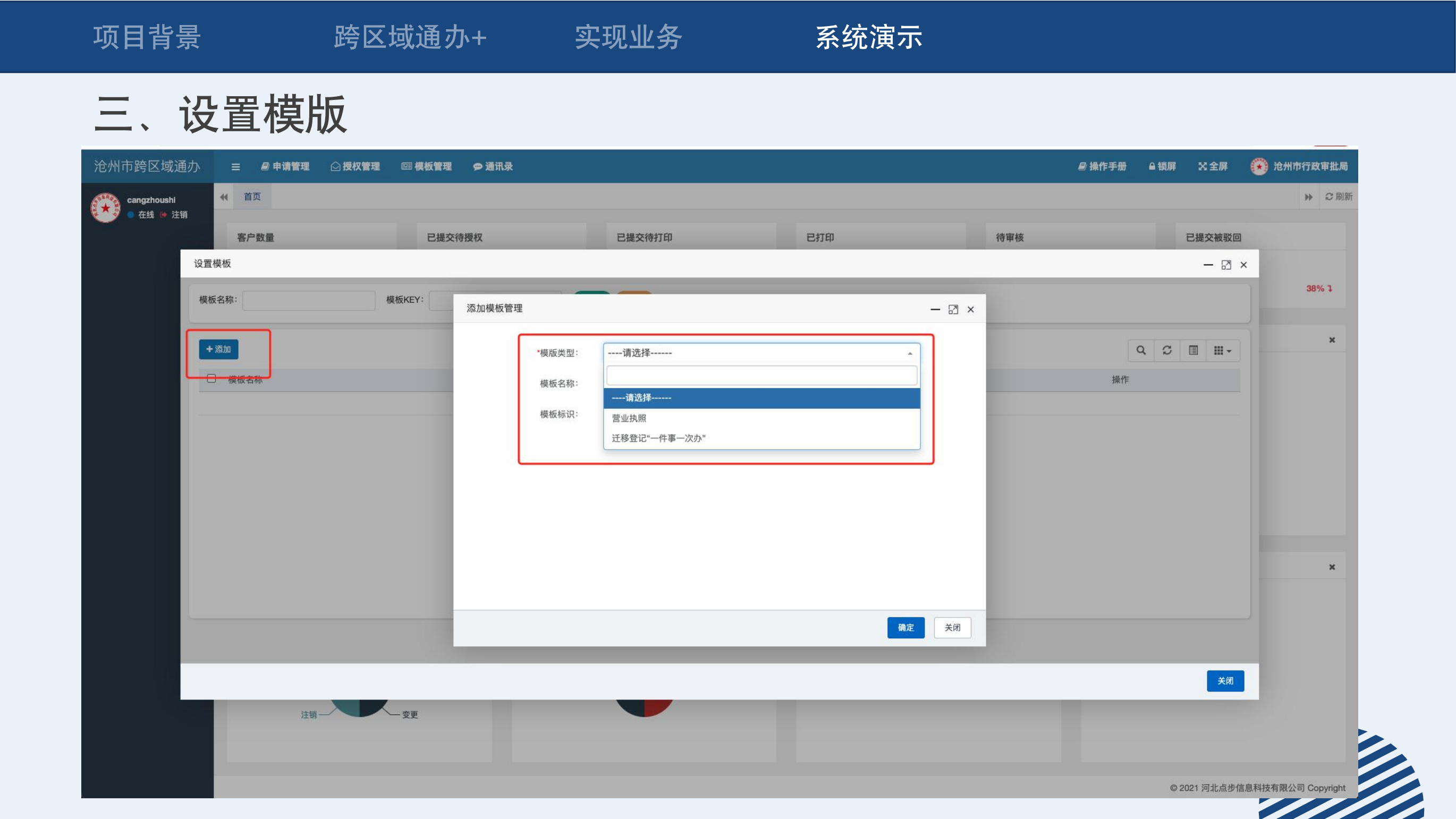Expand the 模版类型 dropdown selector

(x=761, y=353)
